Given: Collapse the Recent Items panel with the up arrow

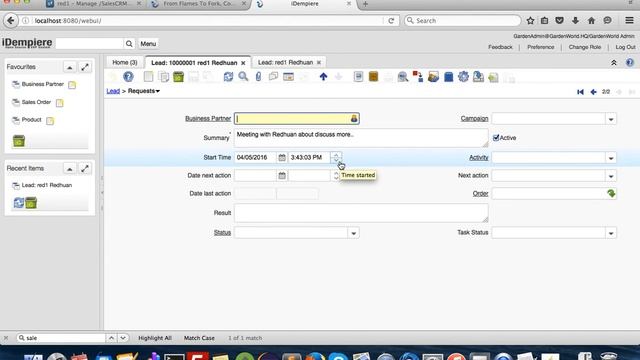Looking at the screenshot, I should click(x=69, y=169).
